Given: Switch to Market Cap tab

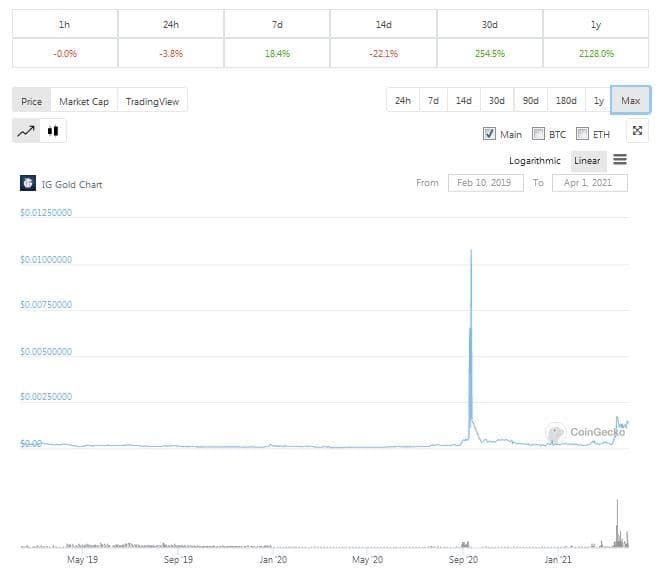Looking at the screenshot, I should [x=84, y=101].
